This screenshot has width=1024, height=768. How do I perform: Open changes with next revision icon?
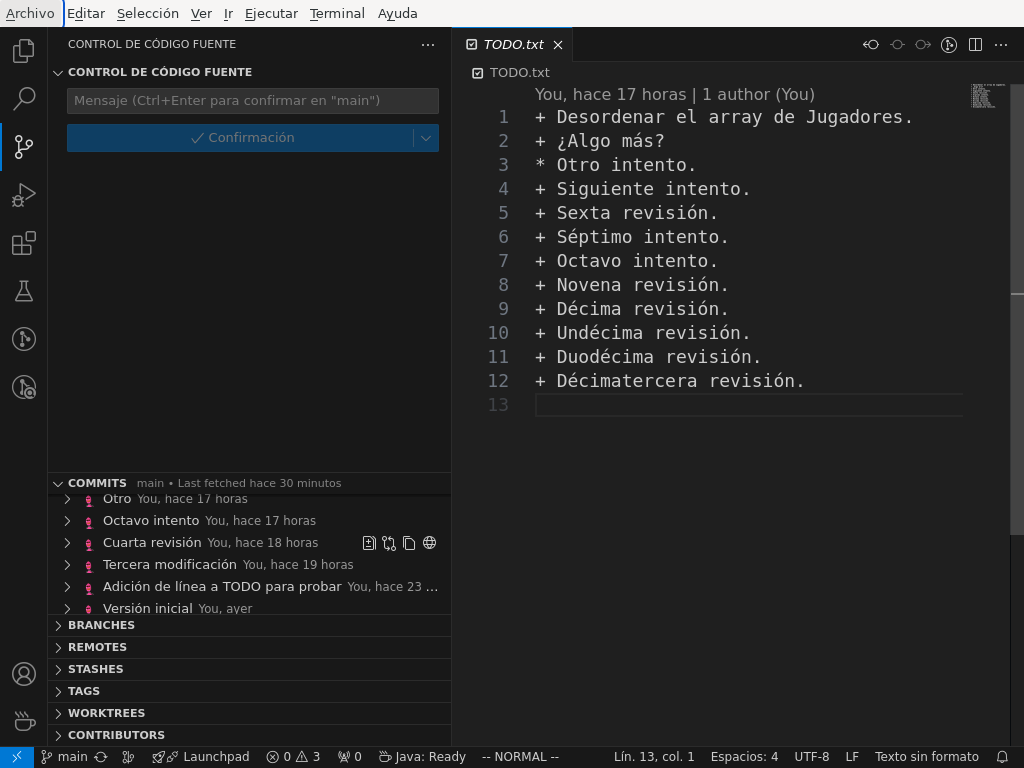click(923, 44)
